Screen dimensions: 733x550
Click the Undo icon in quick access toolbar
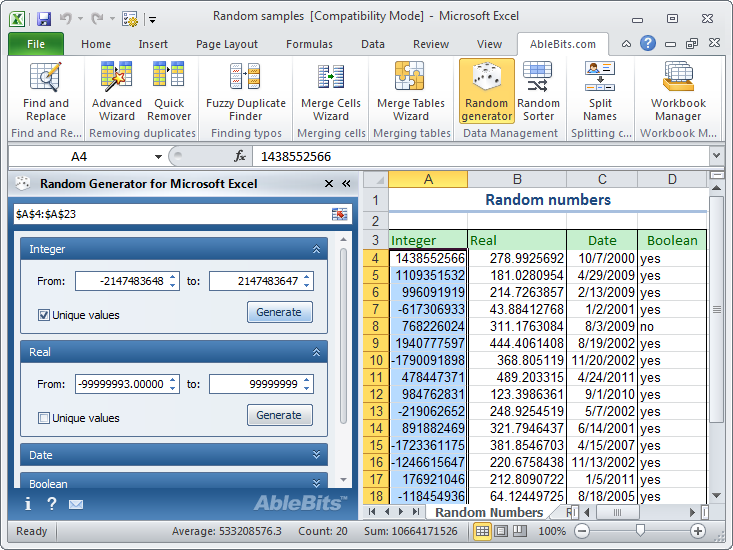66,19
